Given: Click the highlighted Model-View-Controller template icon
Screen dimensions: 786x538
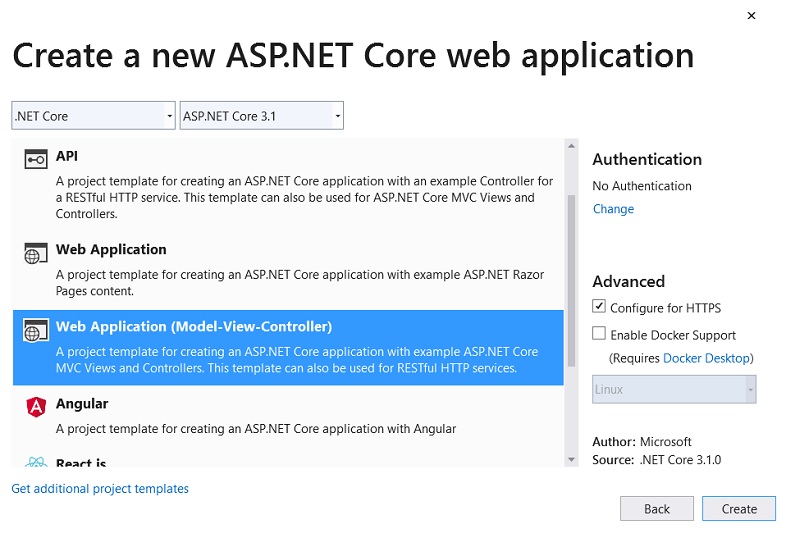Looking at the screenshot, I should [x=36, y=330].
